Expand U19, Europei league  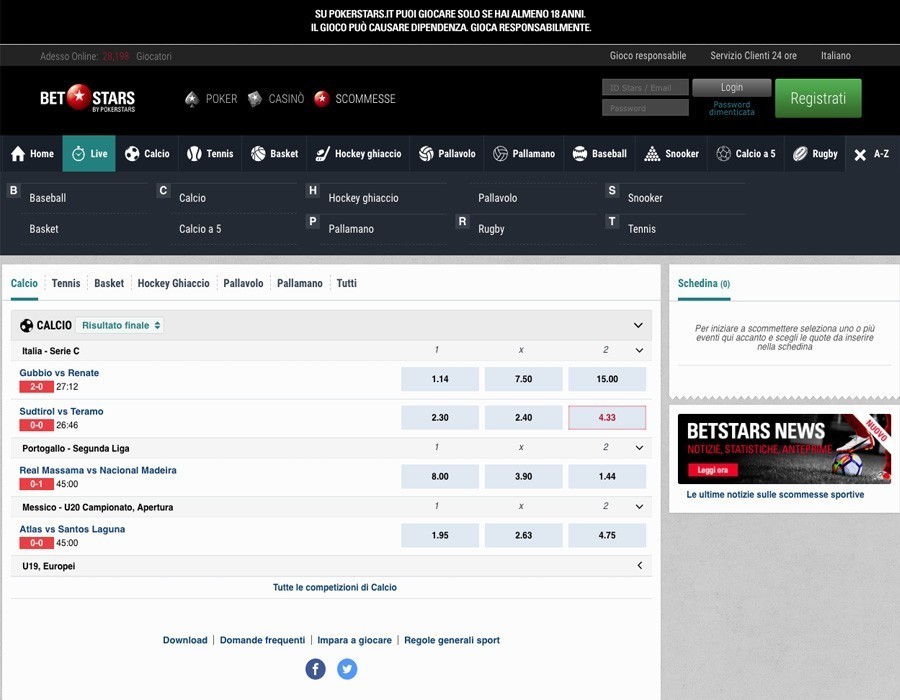click(639, 566)
